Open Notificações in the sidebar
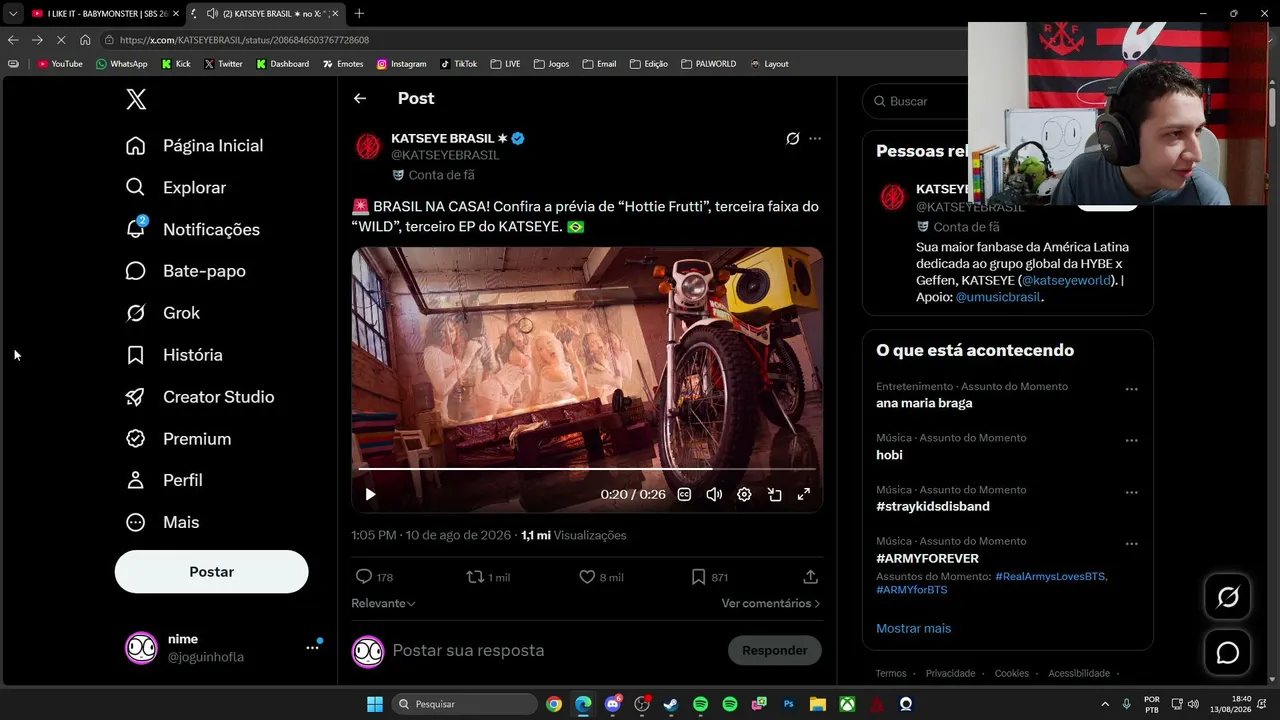 tap(193, 230)
